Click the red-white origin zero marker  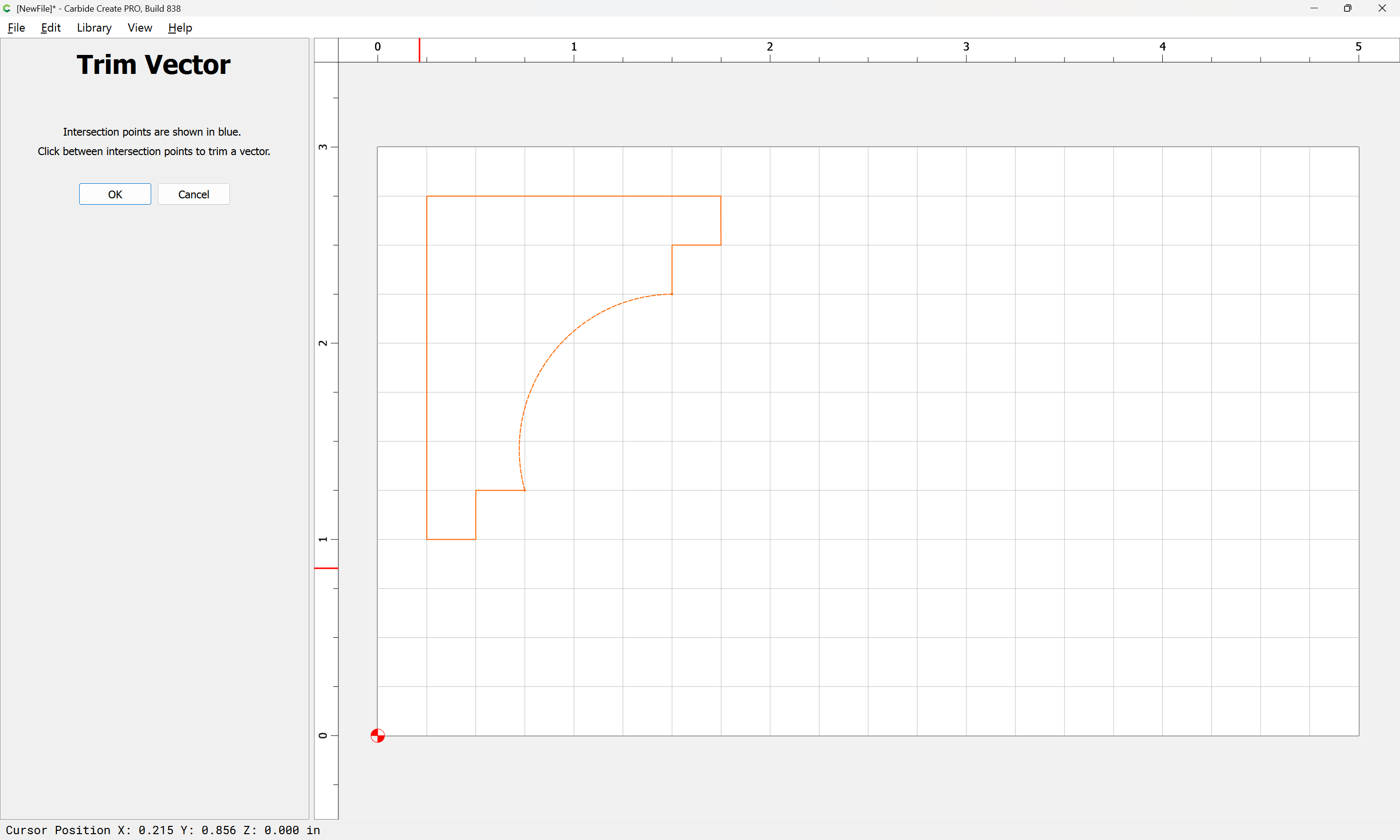click(x=377, y=735)
